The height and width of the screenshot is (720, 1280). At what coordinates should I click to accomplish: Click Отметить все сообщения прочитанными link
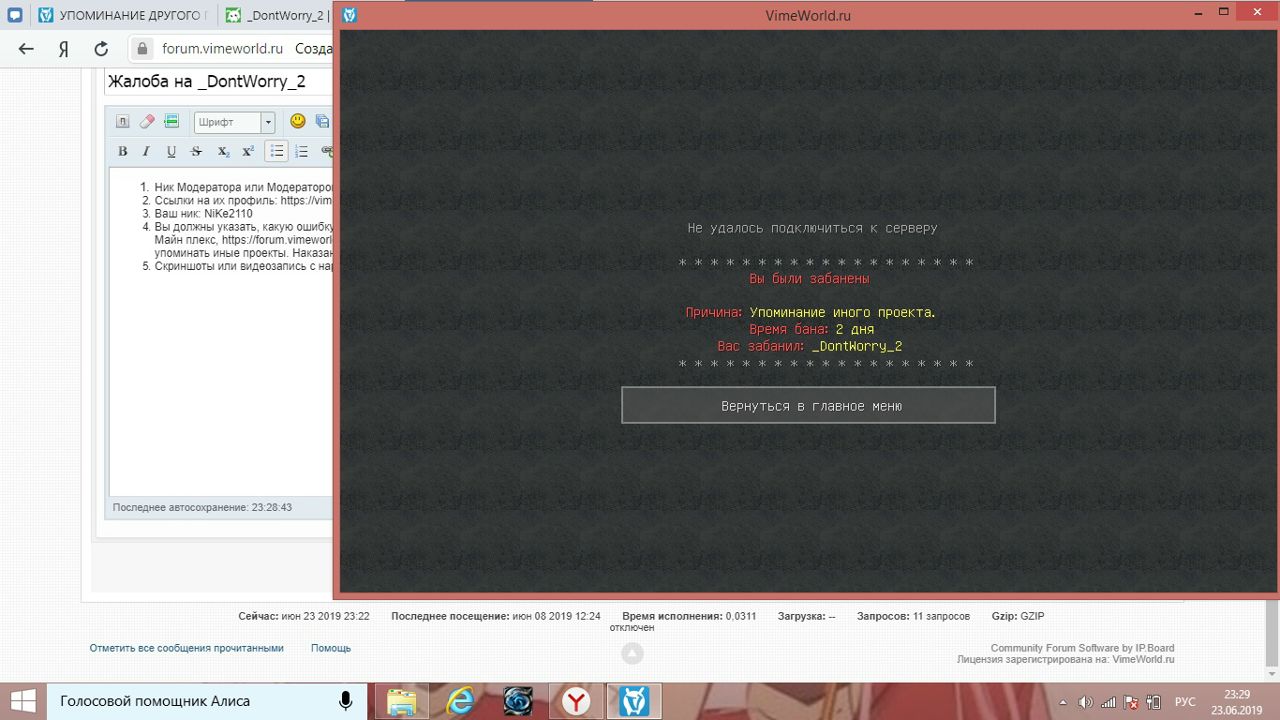[x=186, y=648]
